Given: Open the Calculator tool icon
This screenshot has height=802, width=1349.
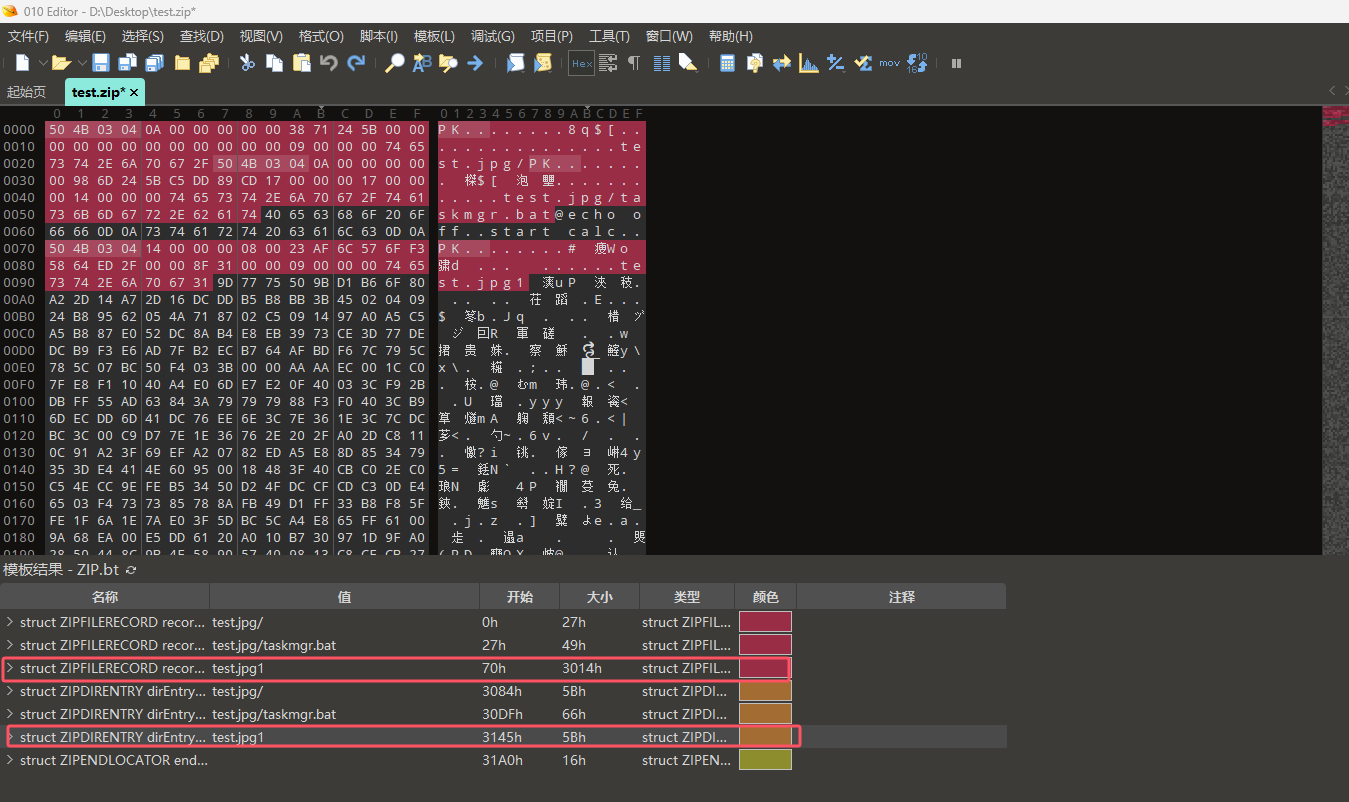Looking at the screenshot, I should click(728, 63).
